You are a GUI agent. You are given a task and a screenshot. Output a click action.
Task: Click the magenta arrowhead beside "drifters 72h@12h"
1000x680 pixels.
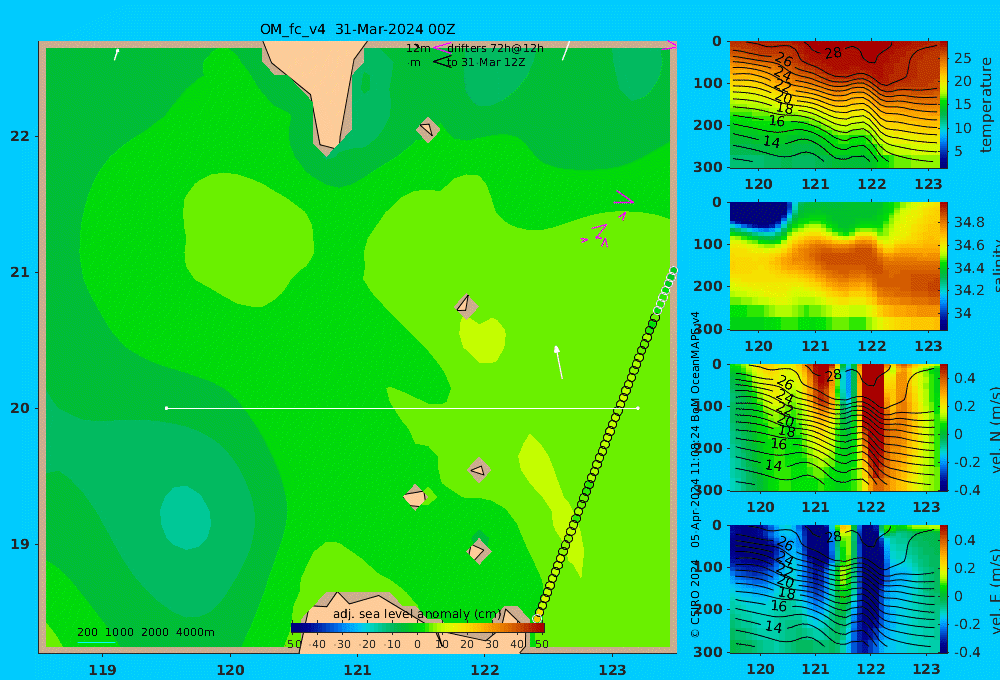[x=441, y=47]
